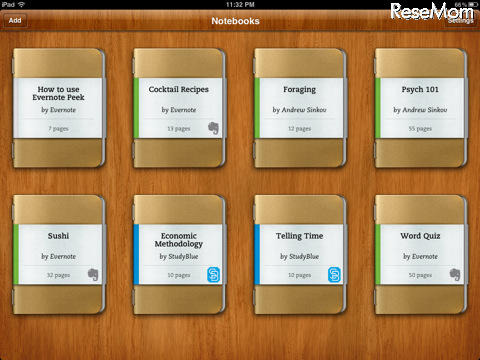
Task: Click the Evernote elephant icon on Cocktail Recipes
Action: point(214,128)
